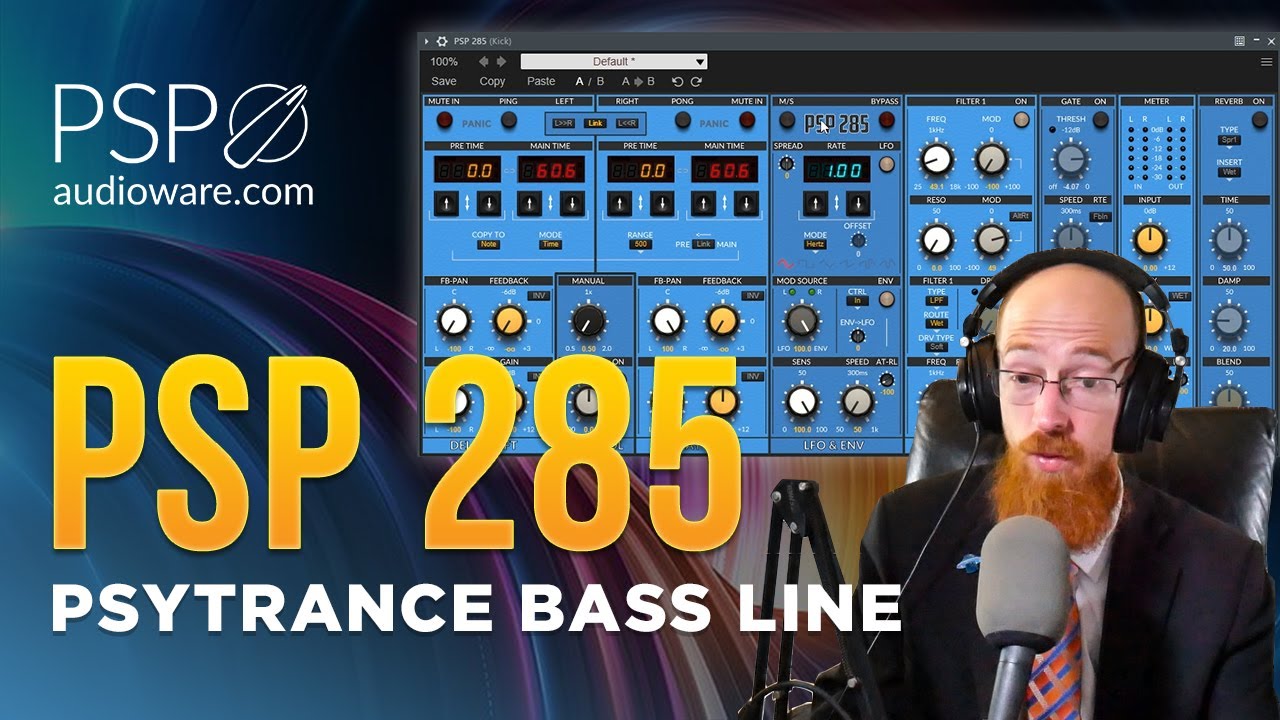1280x720 pixels.
Task: Open the filter ROUTE Wet dropdown
Action: tap(937, 324)
